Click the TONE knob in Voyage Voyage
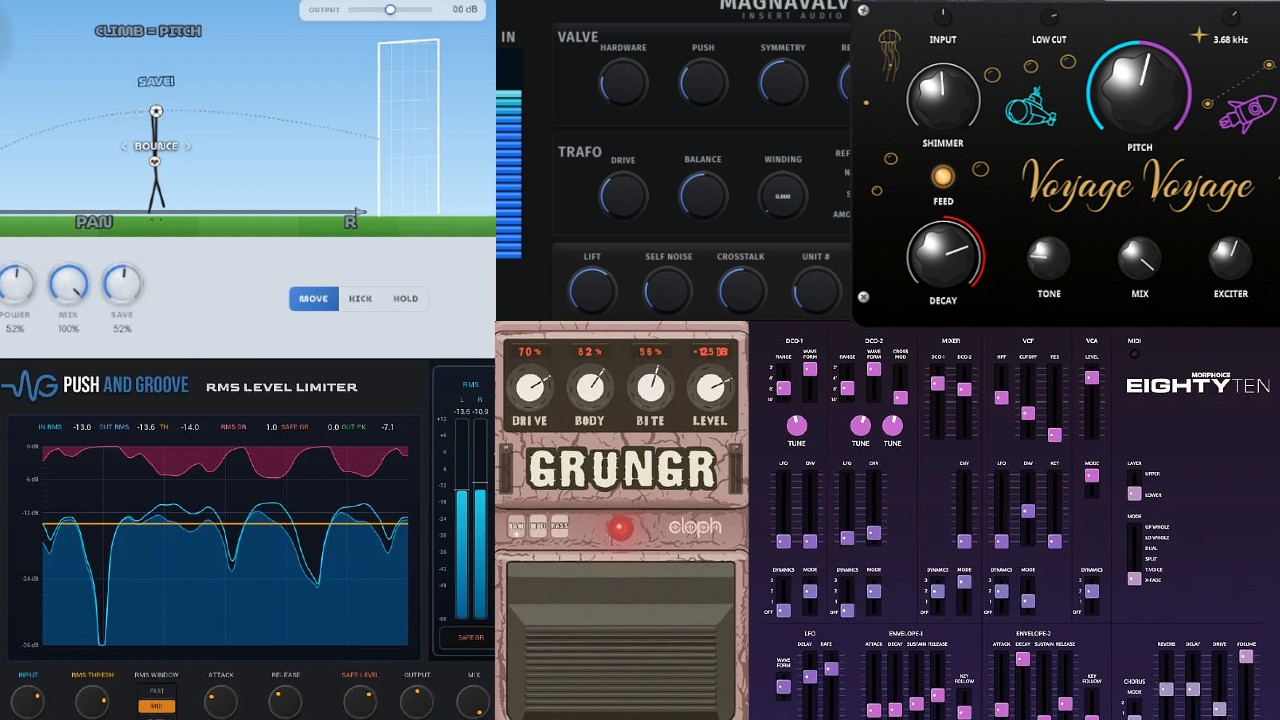This screenshot has height=720, width=1280. [1049, 258]
